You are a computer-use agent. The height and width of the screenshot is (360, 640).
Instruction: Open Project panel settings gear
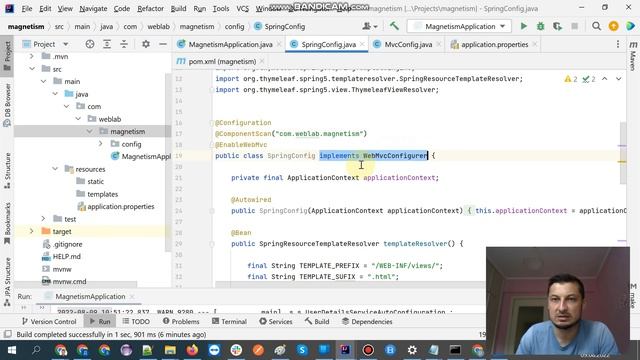pyautogui.click(x=146, y=44)
